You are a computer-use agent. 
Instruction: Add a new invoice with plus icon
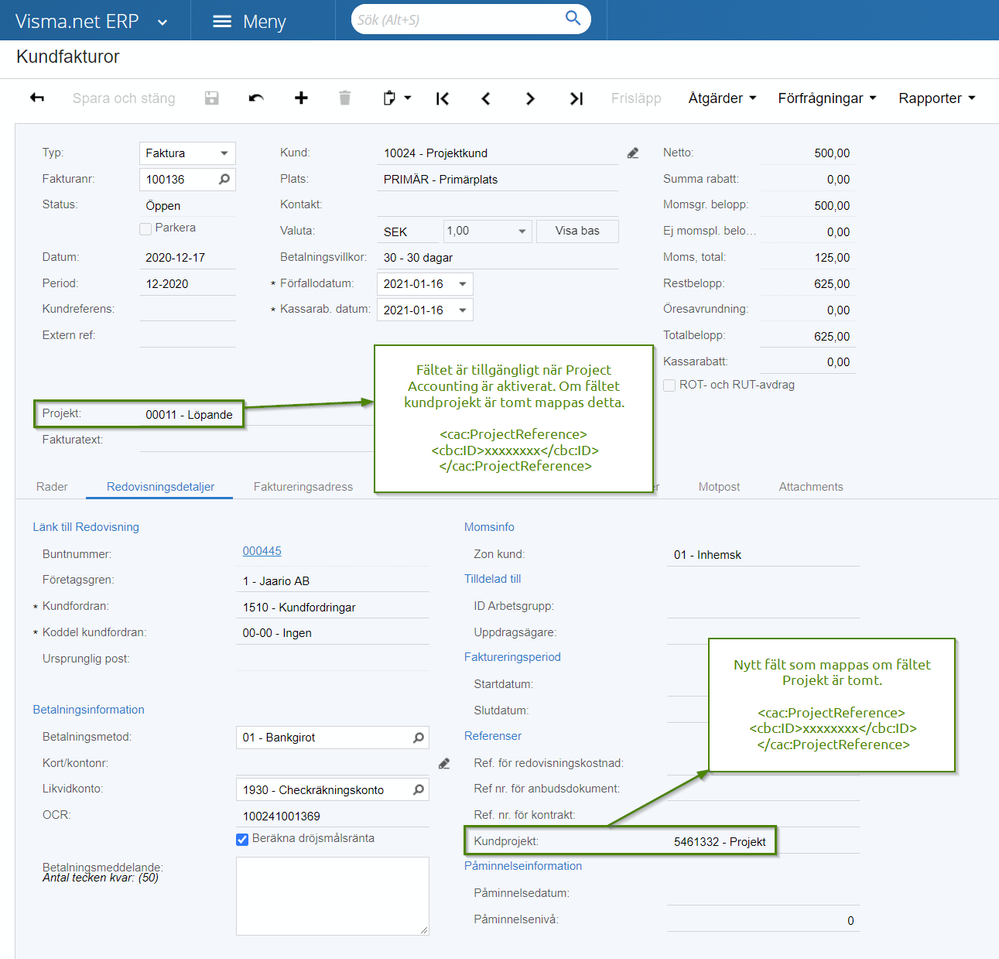click(301, 97)
